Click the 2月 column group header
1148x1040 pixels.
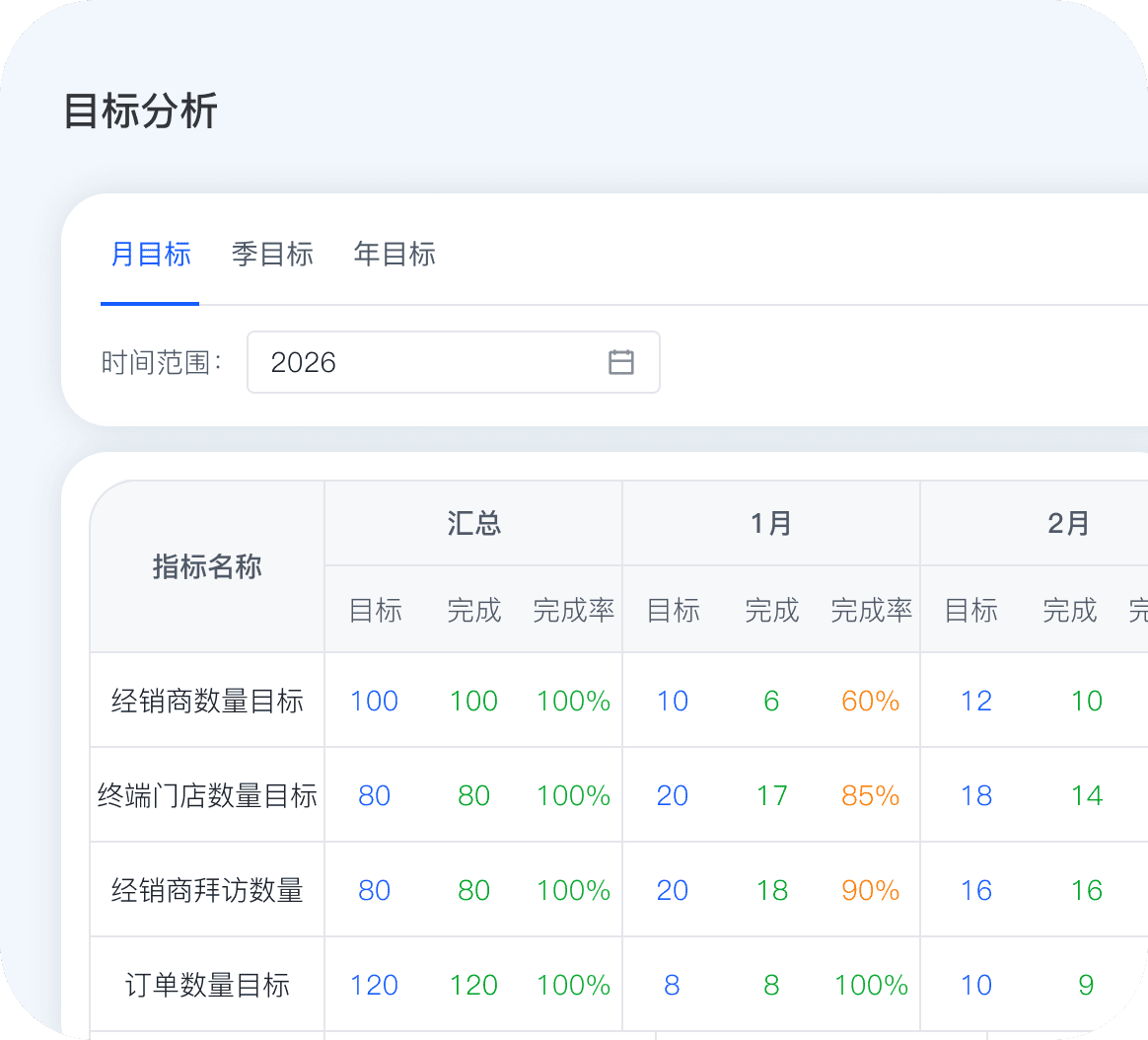tap(1068, 523)
